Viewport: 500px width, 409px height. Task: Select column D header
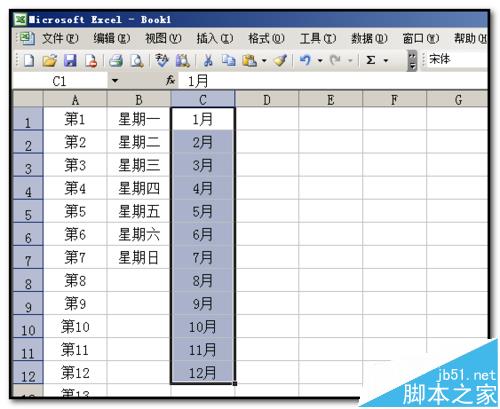point(267,100)
